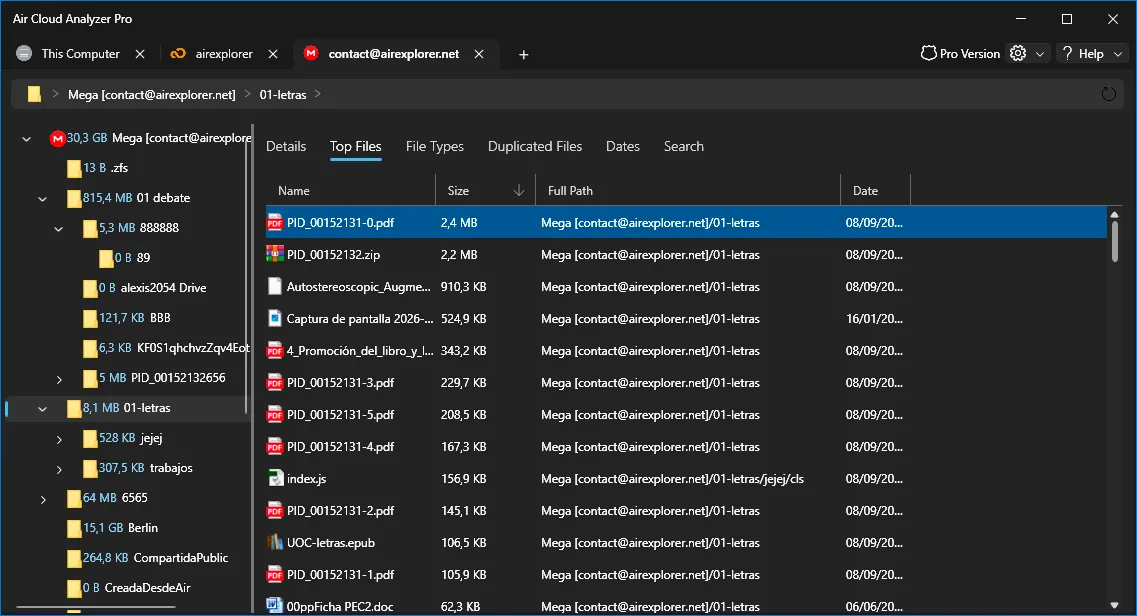Sort by the Date column header
1137x616 pixels.
875,191
